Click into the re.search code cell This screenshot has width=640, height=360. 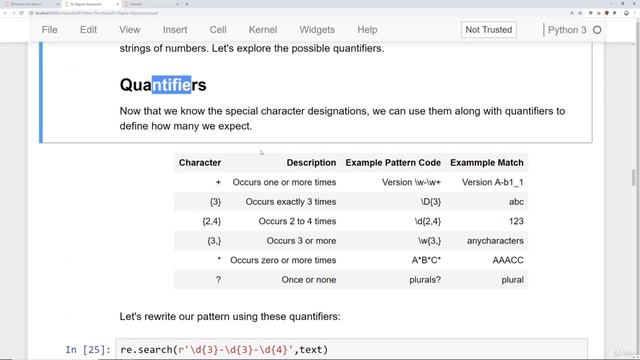351,349
